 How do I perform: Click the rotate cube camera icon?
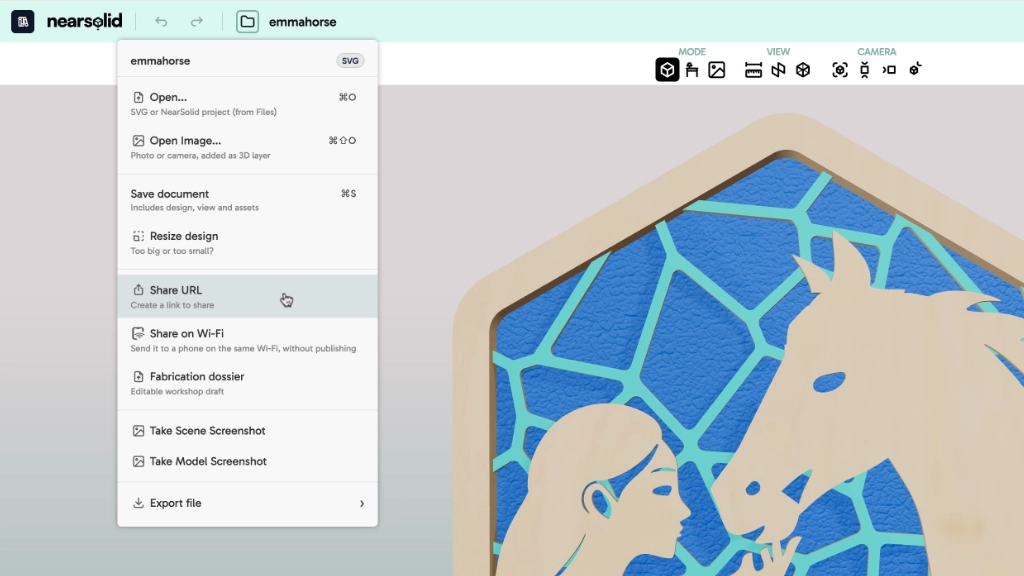(914, 69)
